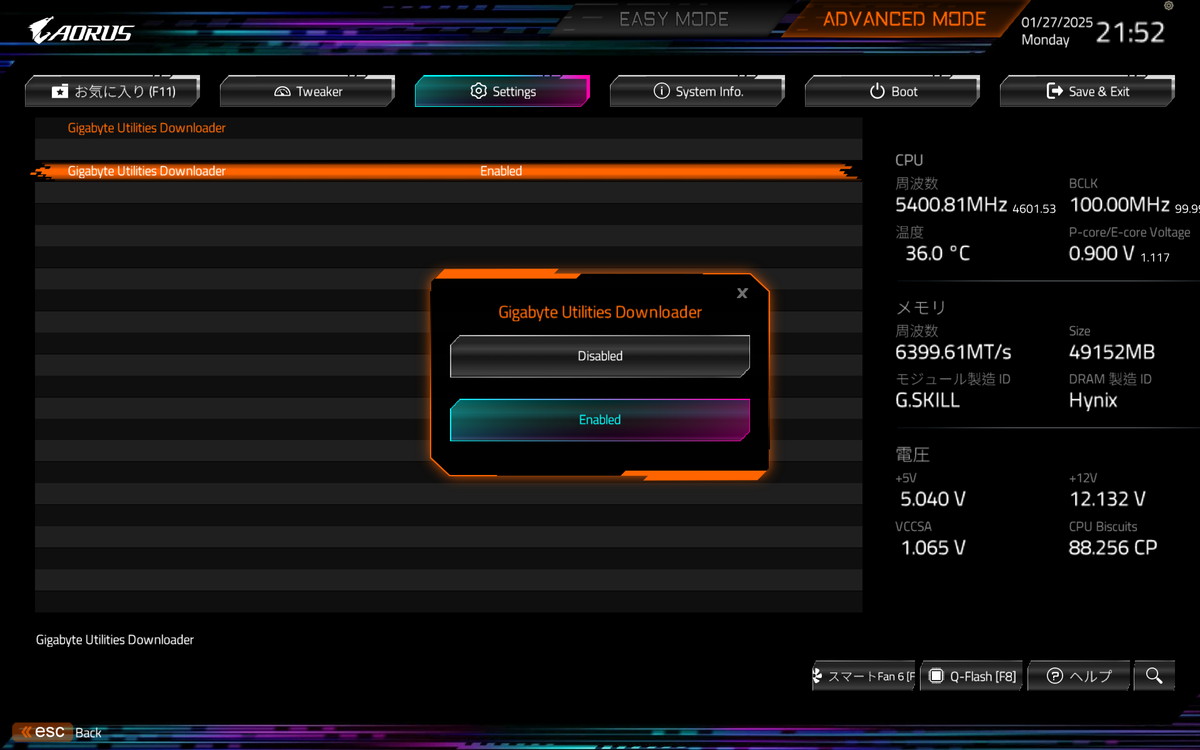The width and height of the screenshot is (1200, 750).
Task: Click the +5V reading 5.040 V
Action: coord(933,499)
